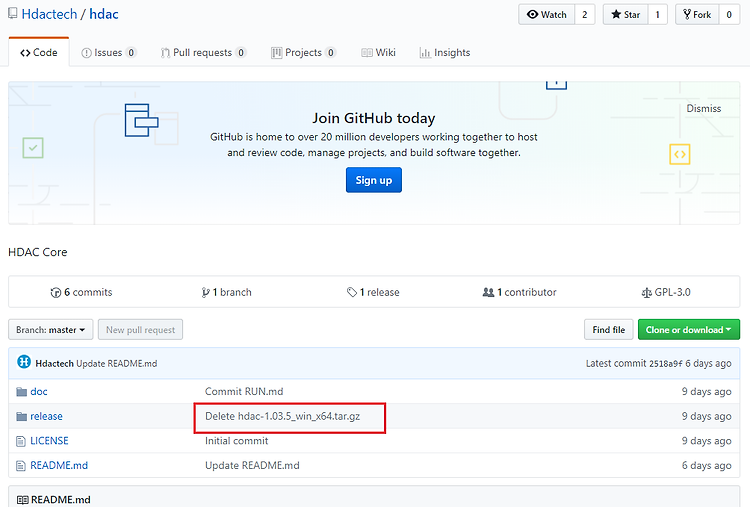The height and width of the screenshot is (507, 750).
Task: Open the Projects tab
Action: click(303, 53)
